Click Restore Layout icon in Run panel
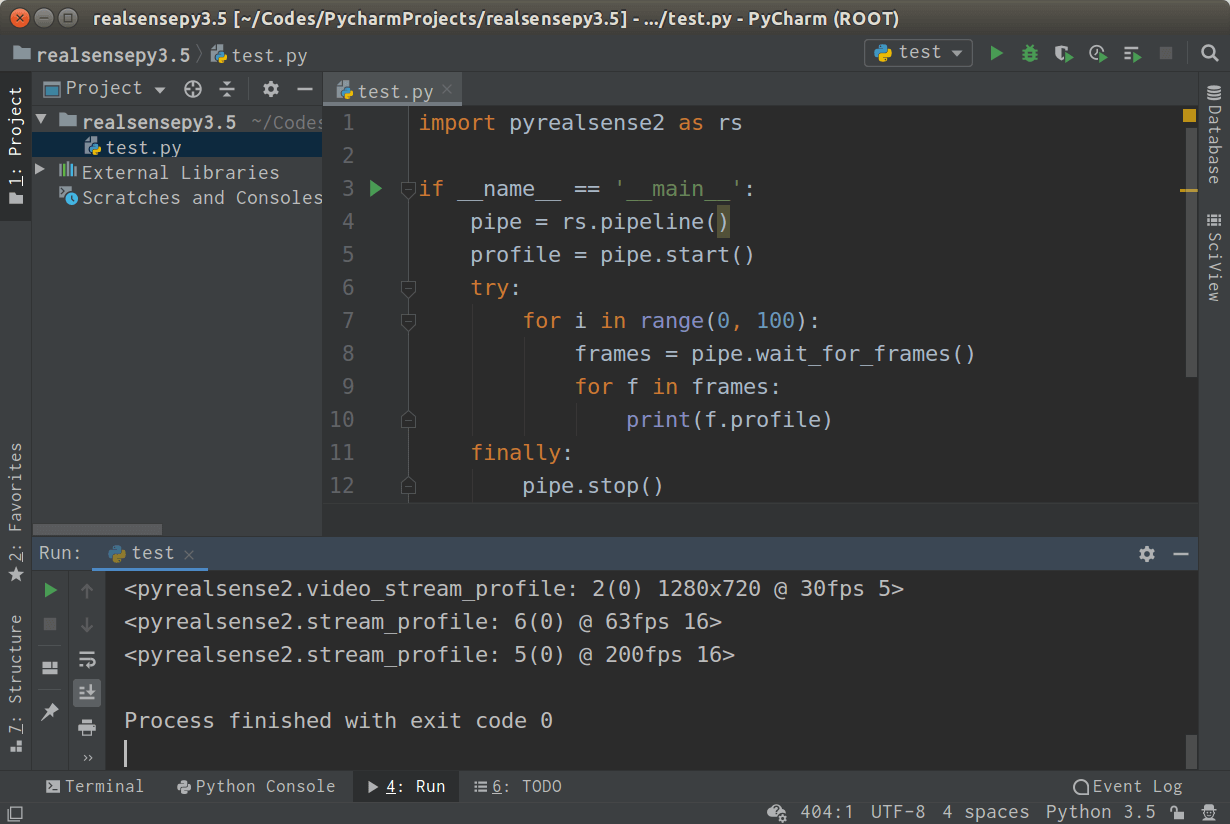Screen dimensions: 1230x824 pos(50,668)
